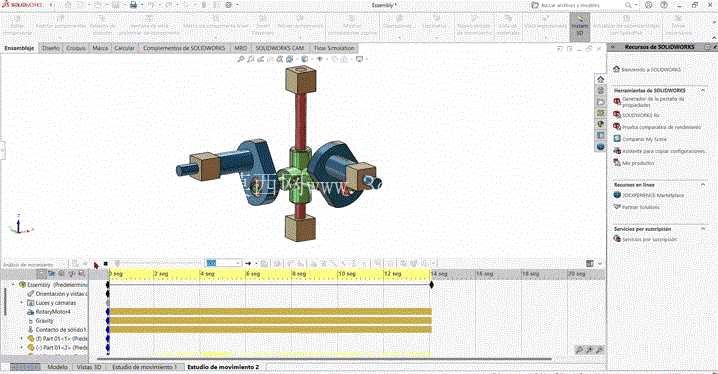718x374 pixels.
Task: Stop the motion study playback
Action: tap(106, 264)
